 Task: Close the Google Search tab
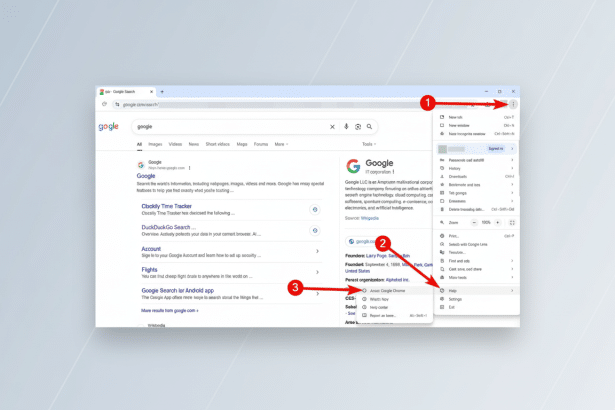[x=151, y=92]
